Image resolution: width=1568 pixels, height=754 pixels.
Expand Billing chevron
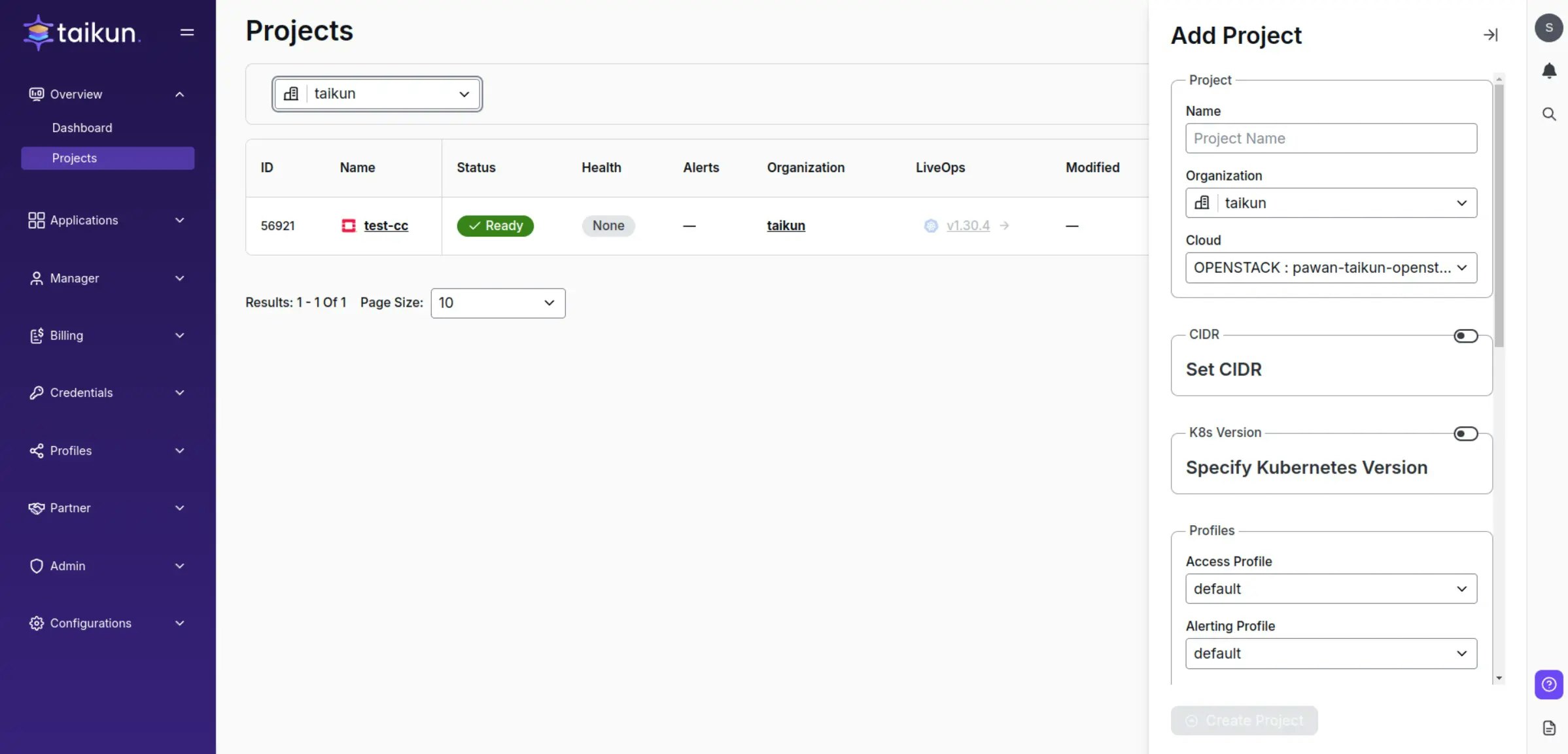(179, 335)
